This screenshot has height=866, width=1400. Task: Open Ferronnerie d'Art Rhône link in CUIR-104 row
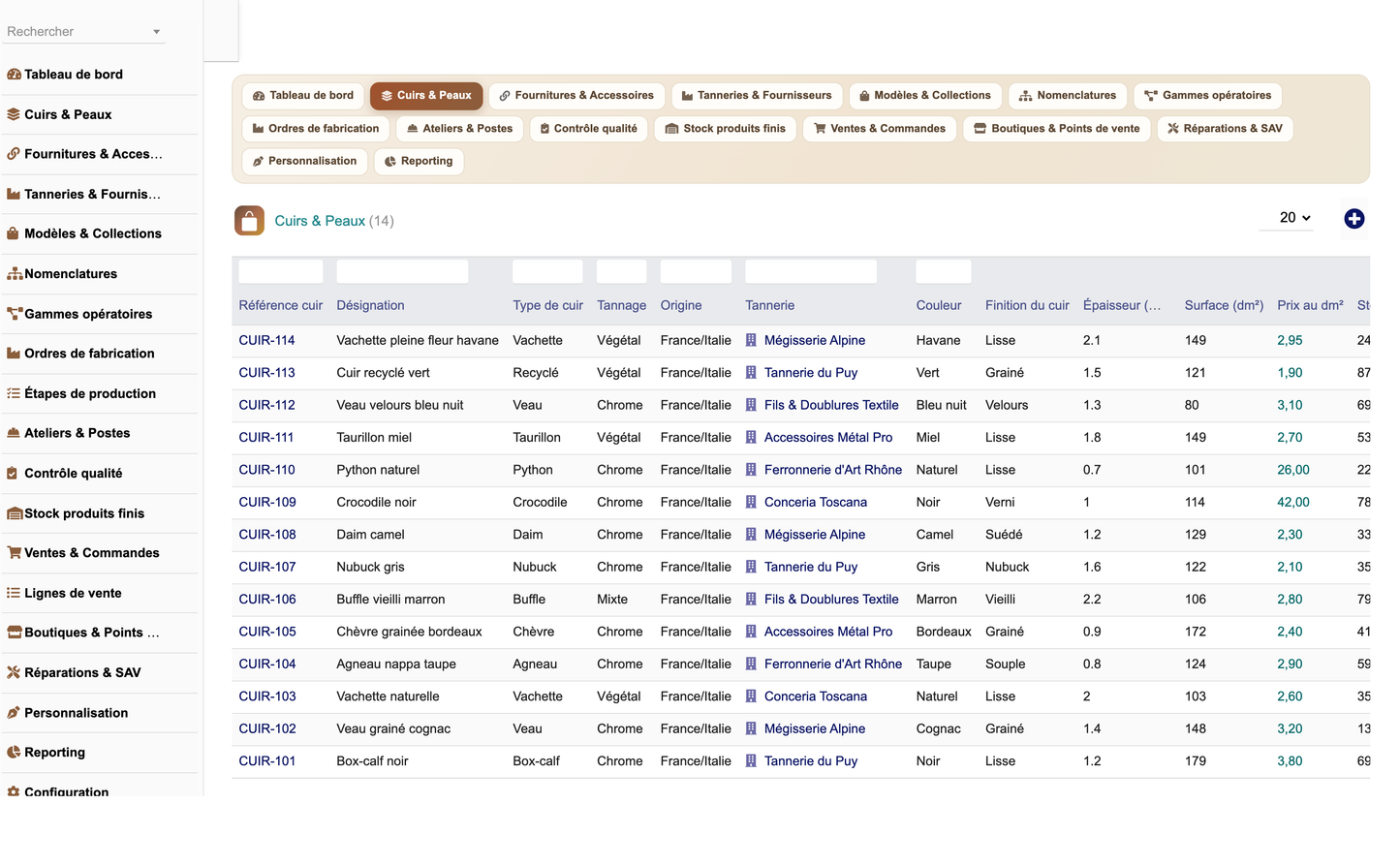pyautogui.click(x=833, y=664)
